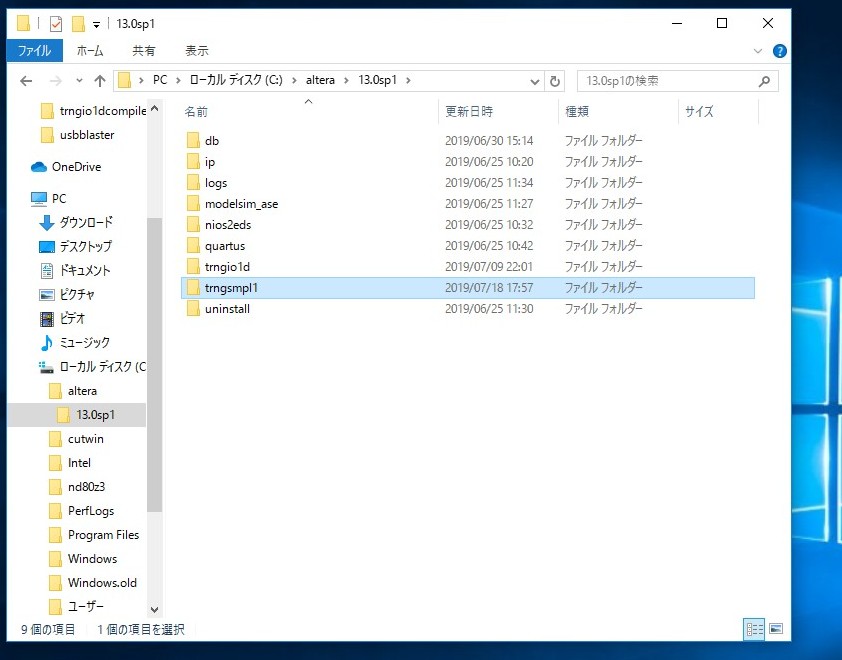The width and height of the screenshot is (842, 660).
Task: Open the Customize Quick Access Toolbar dropdown
Action: (96, 24)
